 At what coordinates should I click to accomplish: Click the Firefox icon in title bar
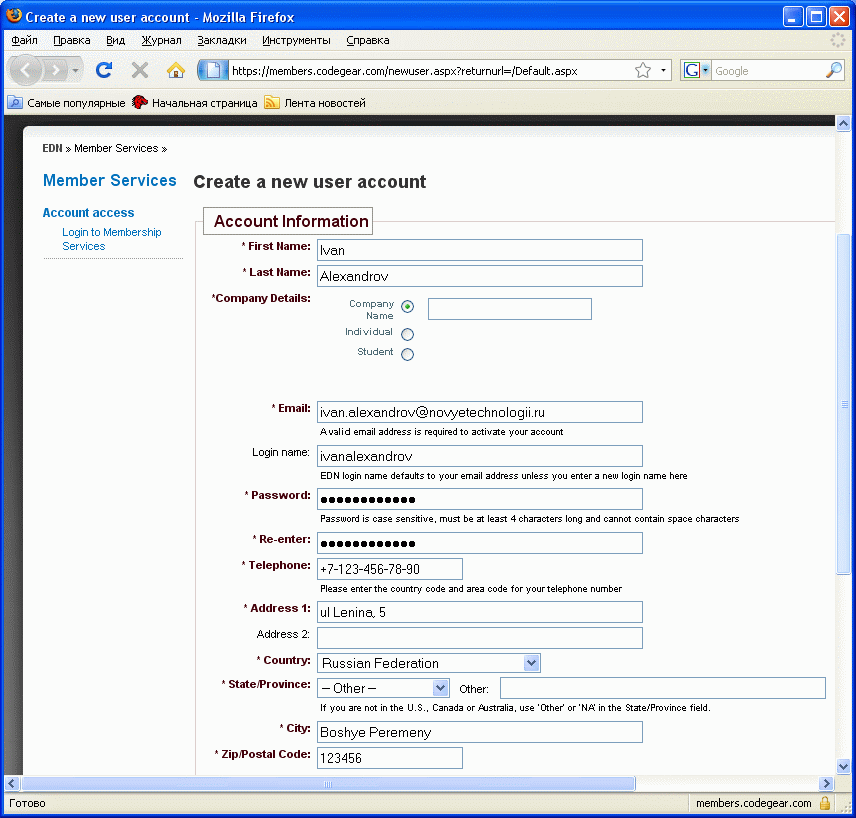(x=14, y=16)
